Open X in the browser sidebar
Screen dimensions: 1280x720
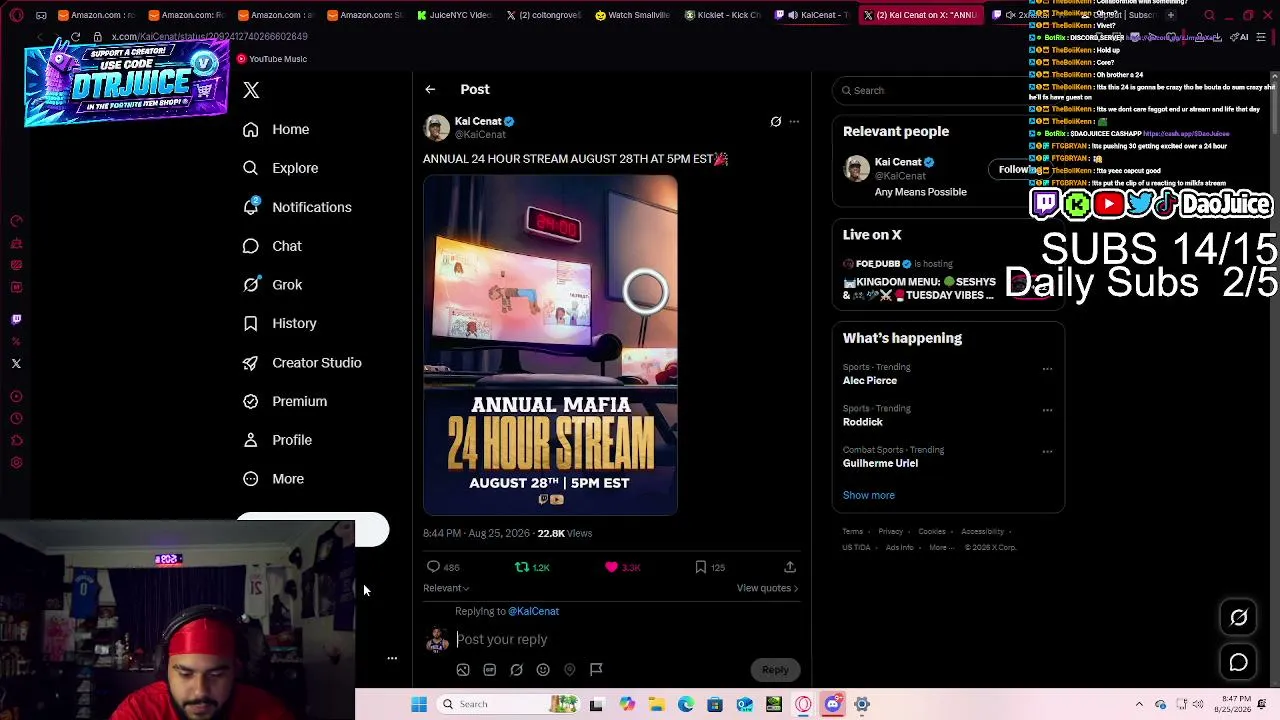coord(16,363)
